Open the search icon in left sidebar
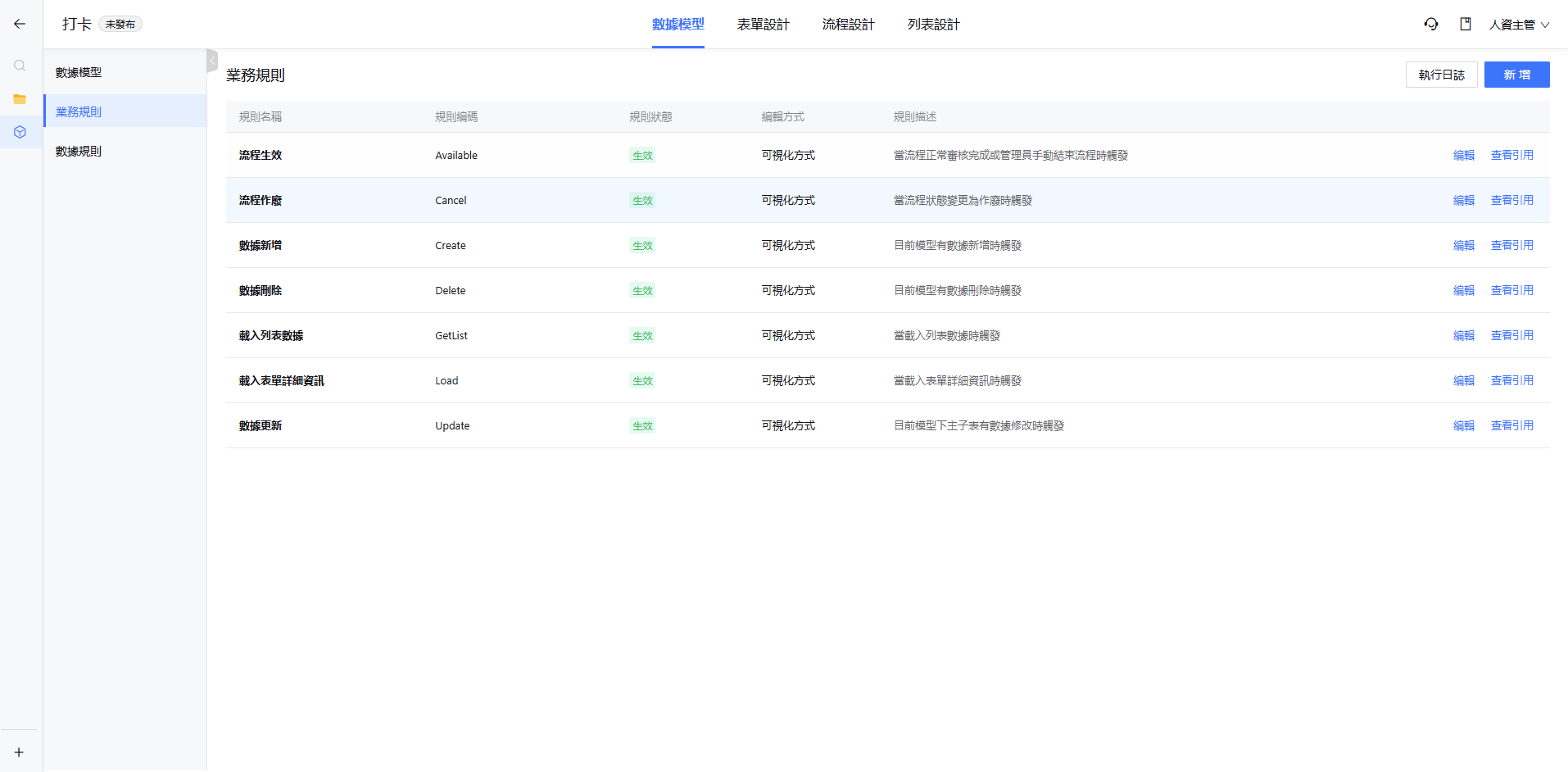Viewport: 1568px width, 772px height. point(20,66)
